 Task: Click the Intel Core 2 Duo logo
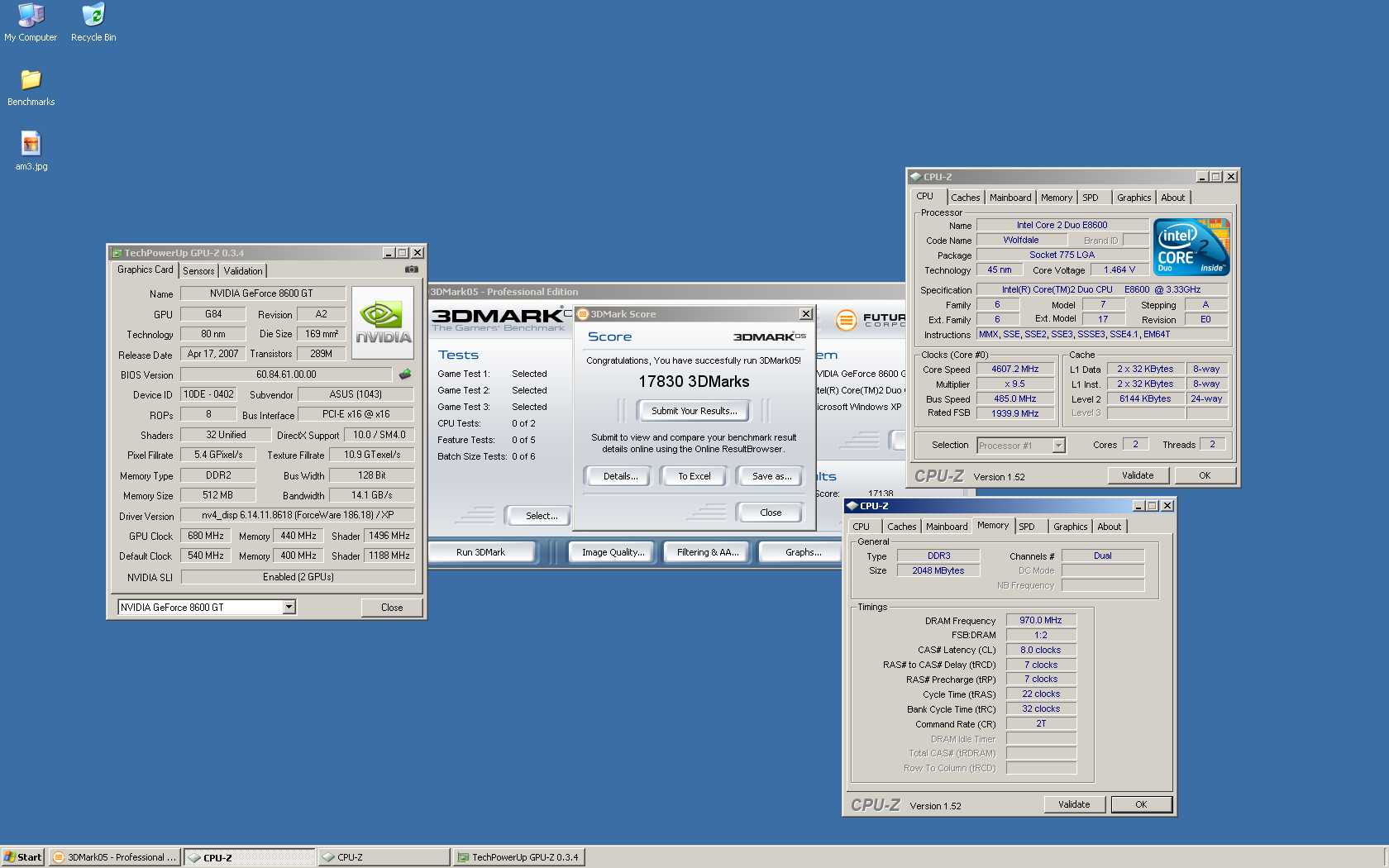[1191, 247]
